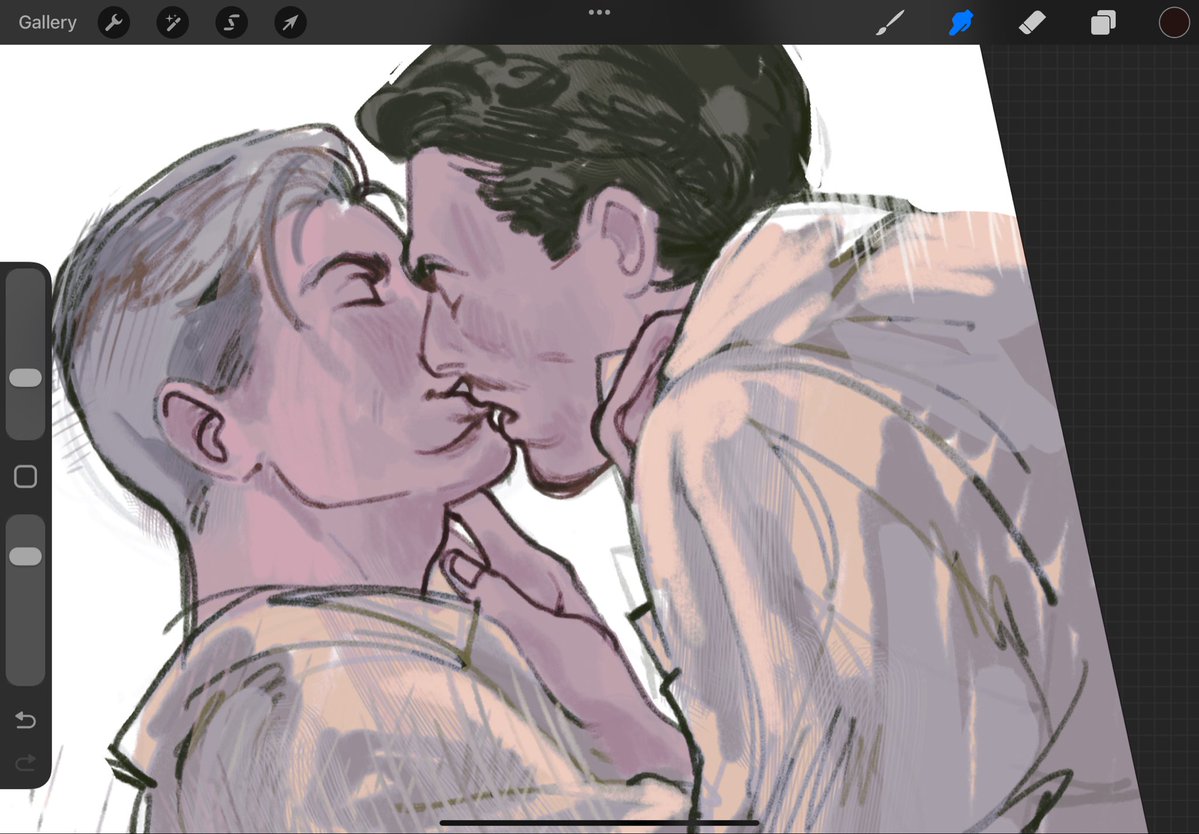
Task: Return to the Gallery
Action: tap(47, 22)
